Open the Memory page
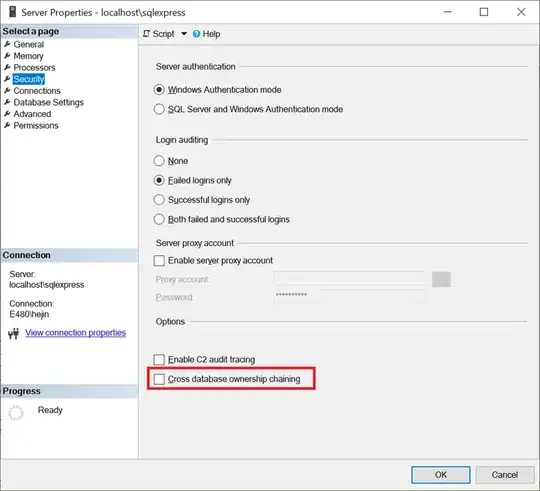 28,56
